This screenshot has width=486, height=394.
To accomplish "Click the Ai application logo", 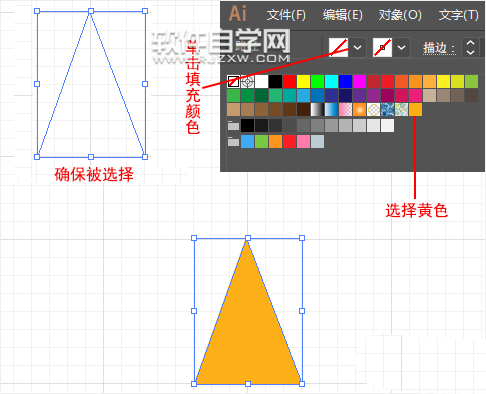I will pyautogui.click(x=238, y=14).
